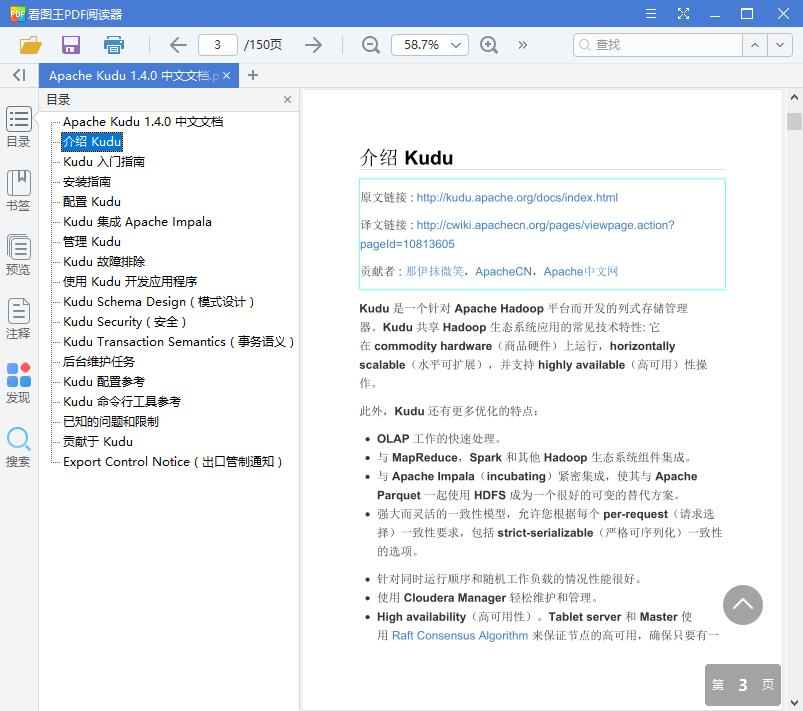Close the Apache Kudu document tab
The image size is (803, 711).
point(226,76)
